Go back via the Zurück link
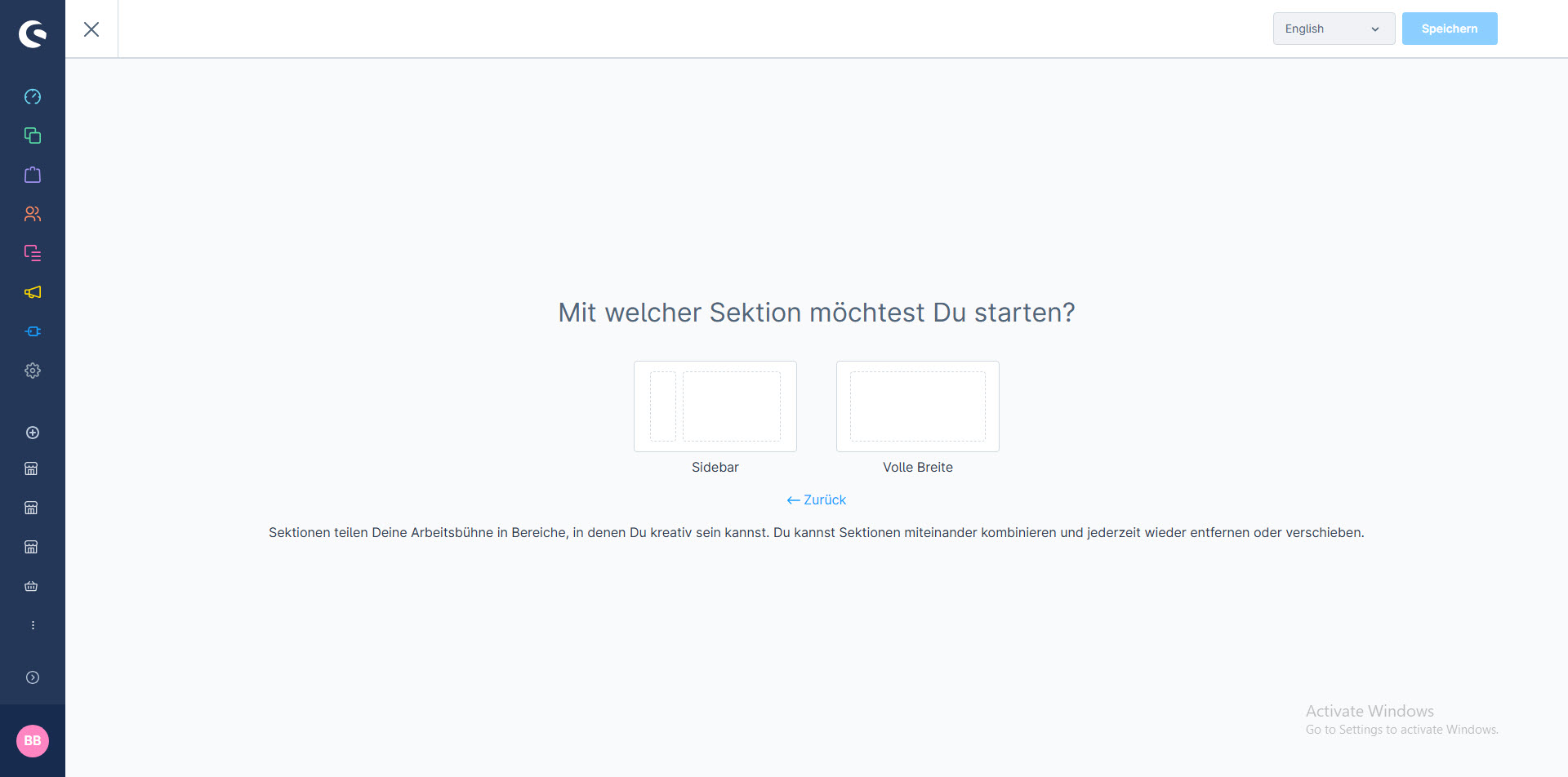This screenshot has height=777, width=1568. tap(816, 499)
